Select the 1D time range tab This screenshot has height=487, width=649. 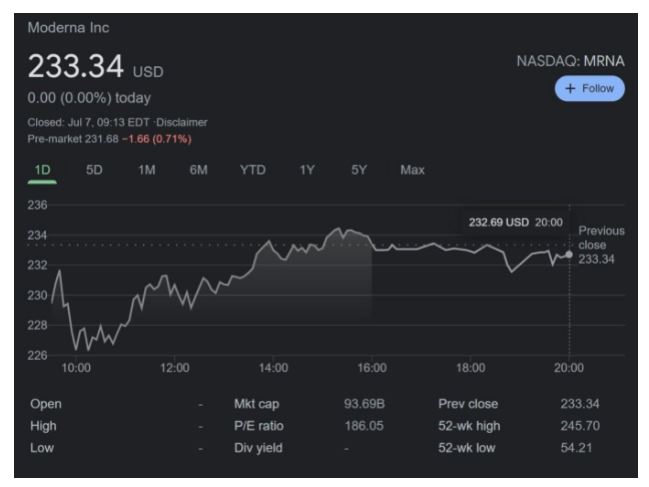42,170
